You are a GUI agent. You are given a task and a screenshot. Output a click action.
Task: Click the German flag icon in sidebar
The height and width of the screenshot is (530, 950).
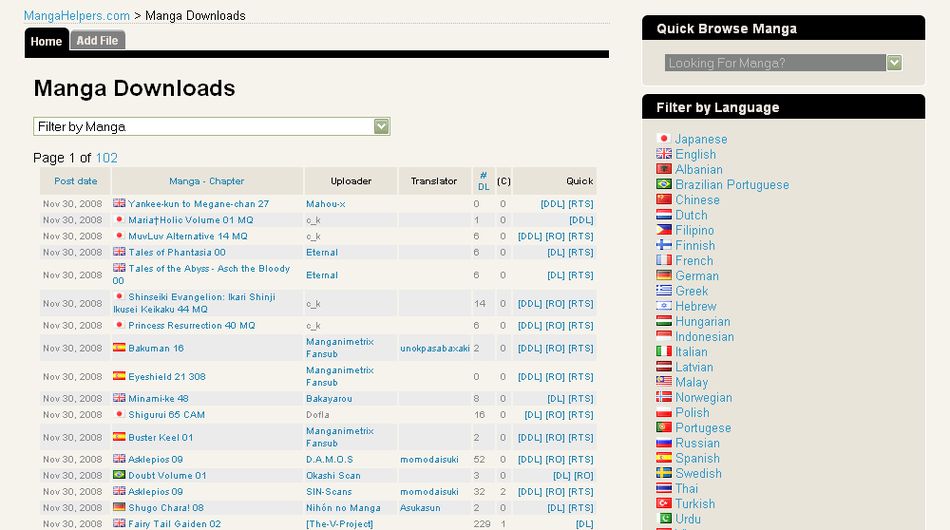click(663, 275)
